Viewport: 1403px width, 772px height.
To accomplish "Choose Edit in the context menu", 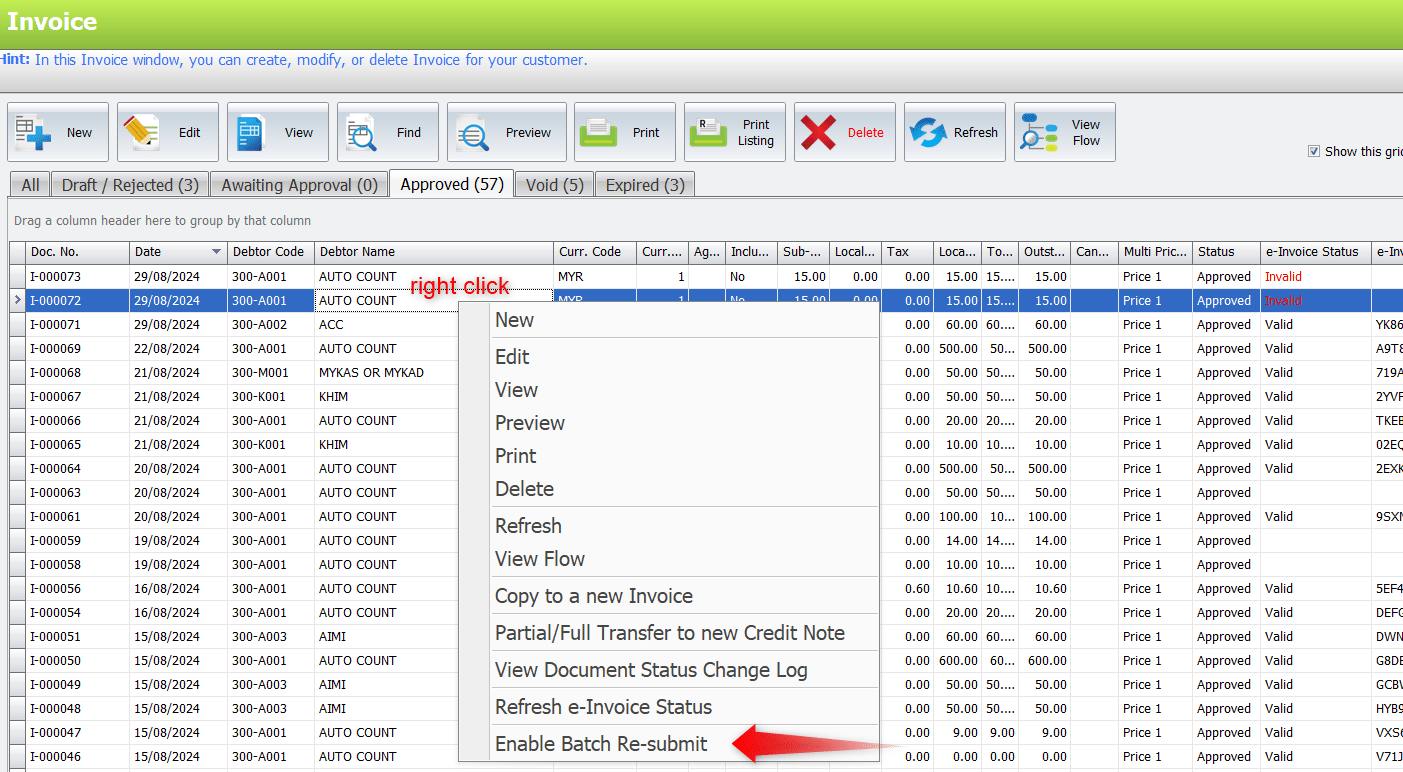I will (669, 357).
